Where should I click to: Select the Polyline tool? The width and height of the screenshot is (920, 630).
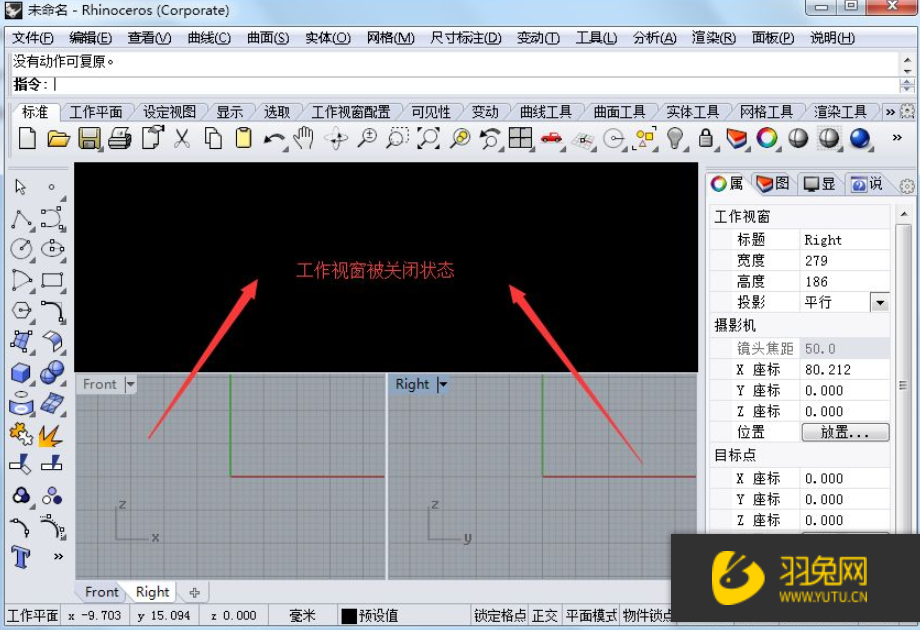22,219
